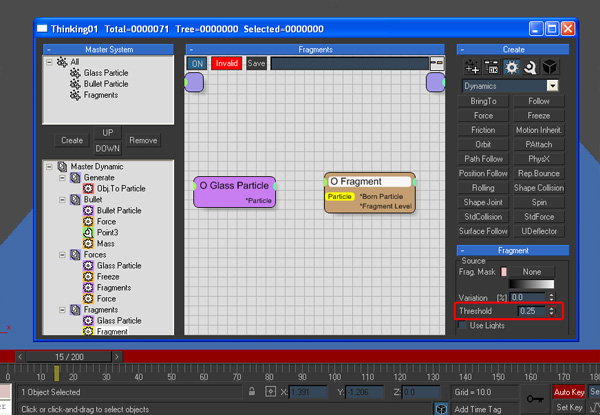This screenshot has height=415, width=600.
Task: Click the Freeze operator icon in tree
Action: [88, 277]
